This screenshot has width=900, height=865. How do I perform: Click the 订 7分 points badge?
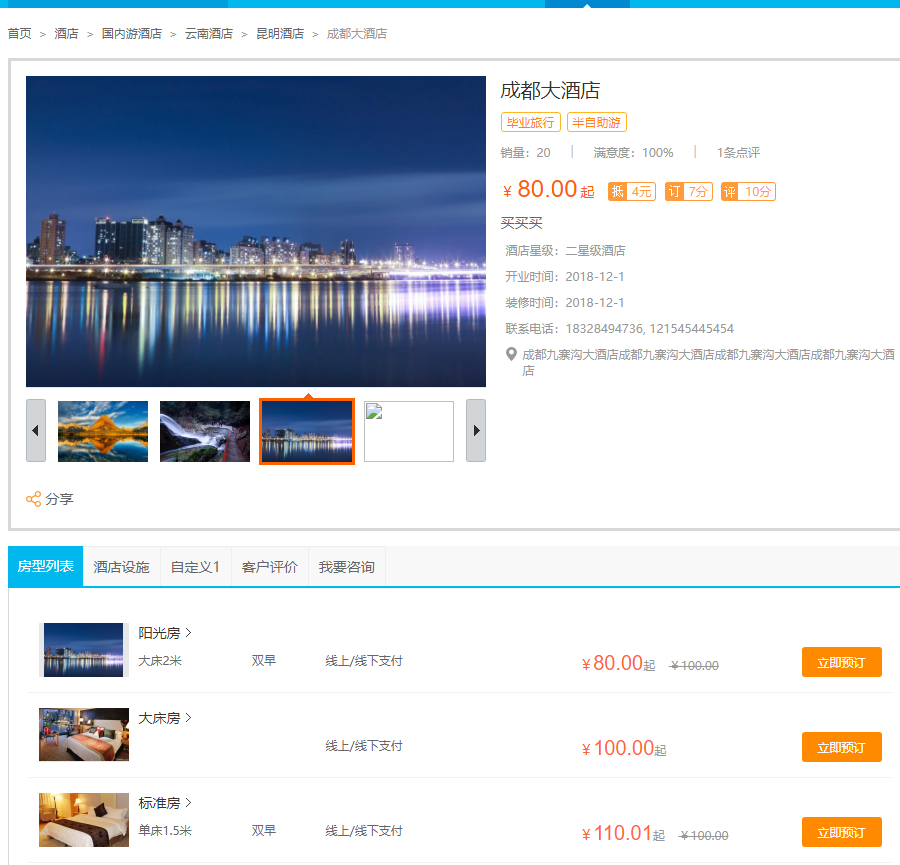point(688,192)
